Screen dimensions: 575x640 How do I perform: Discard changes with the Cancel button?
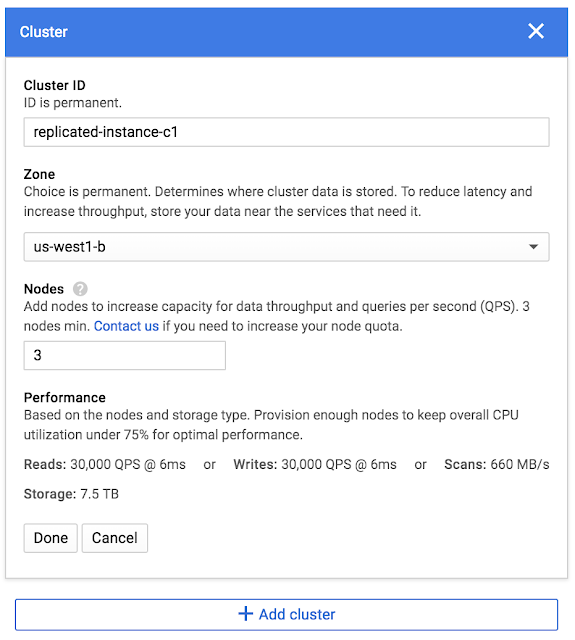click(115, 538)
